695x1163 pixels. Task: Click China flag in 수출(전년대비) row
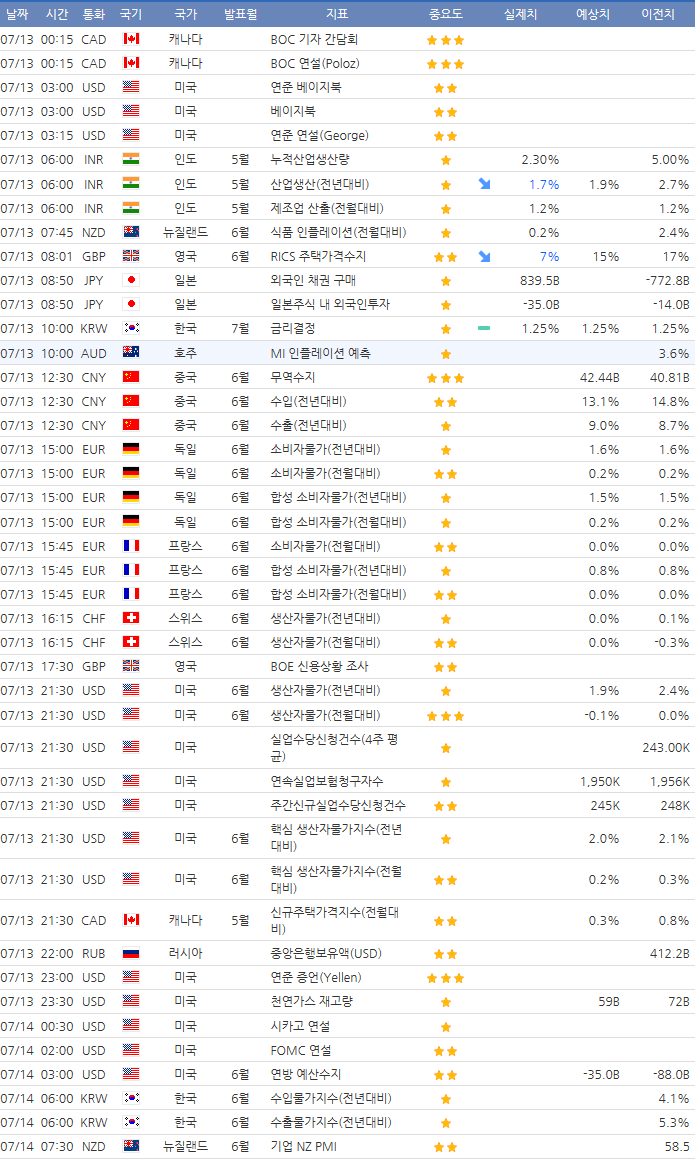(x=131, y=425)
